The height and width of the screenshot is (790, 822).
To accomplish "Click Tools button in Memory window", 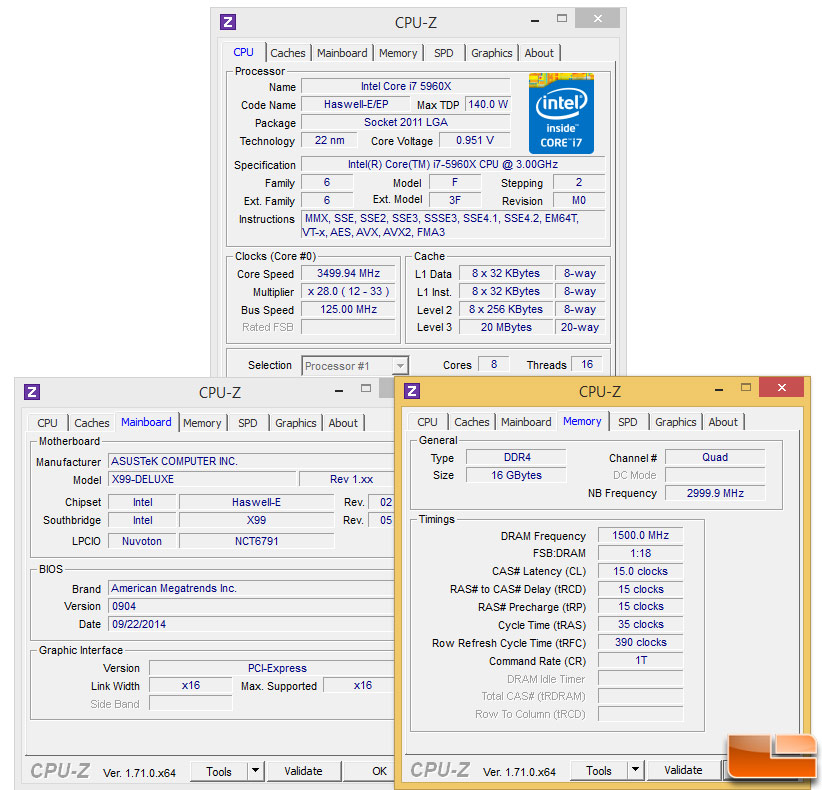I will [599, 770].
